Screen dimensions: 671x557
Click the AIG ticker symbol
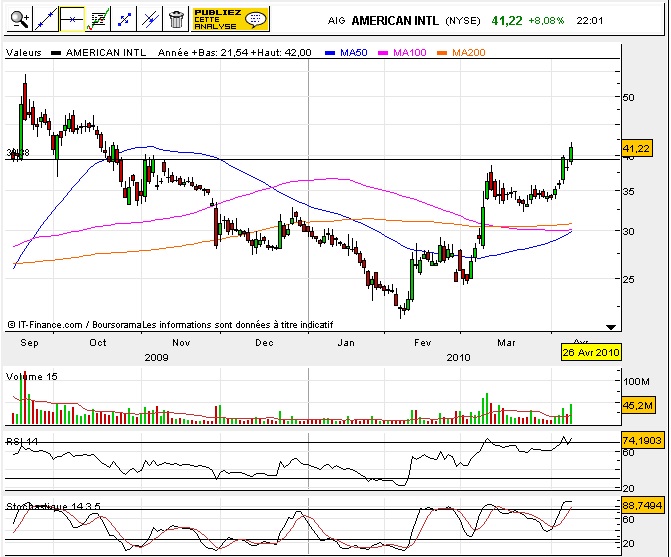point(336,21)
